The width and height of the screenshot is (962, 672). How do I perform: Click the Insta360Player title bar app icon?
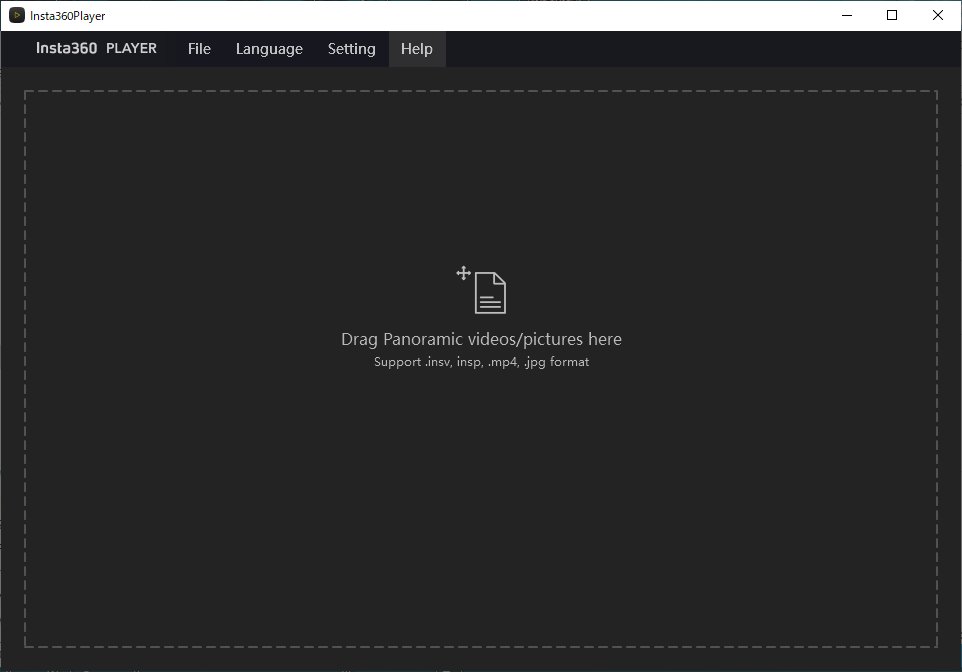tap(17, 15)
